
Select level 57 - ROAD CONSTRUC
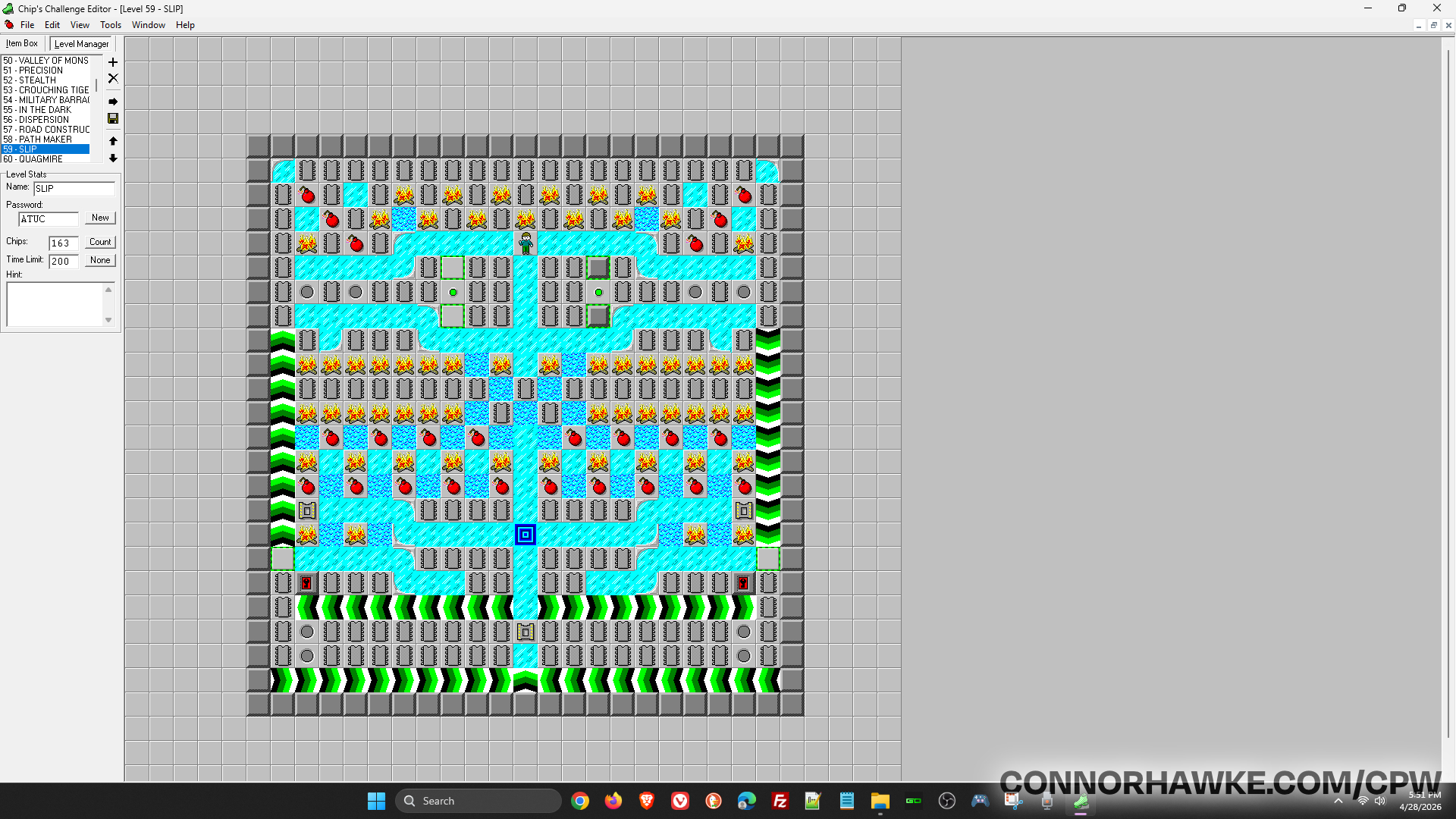(x=46, y=130)
